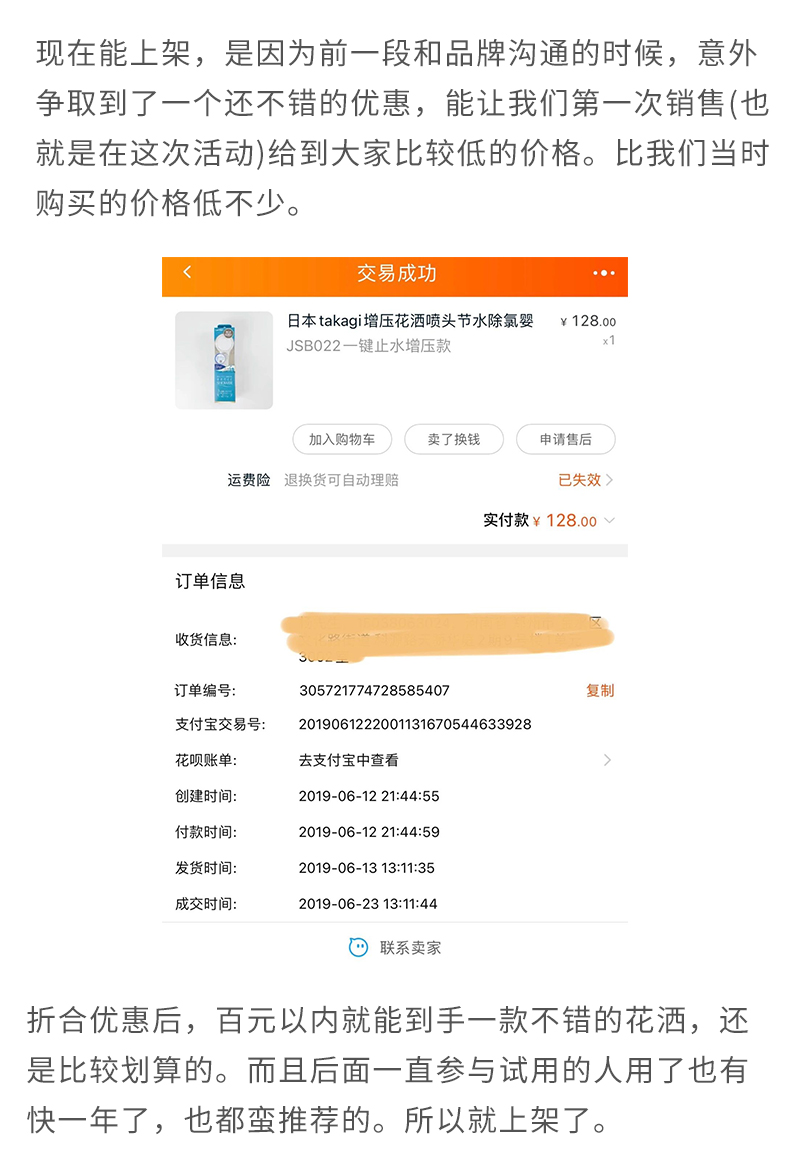Image resolution: width=790 pixels, height=1158 pixels.
Task: Open the three-dot more options menu
Action: pyautogui.click(x=603, y=273)
